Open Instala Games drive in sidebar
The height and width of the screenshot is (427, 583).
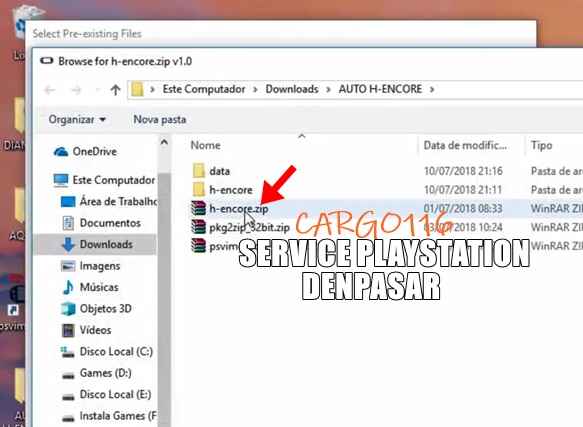pos(118,416)
